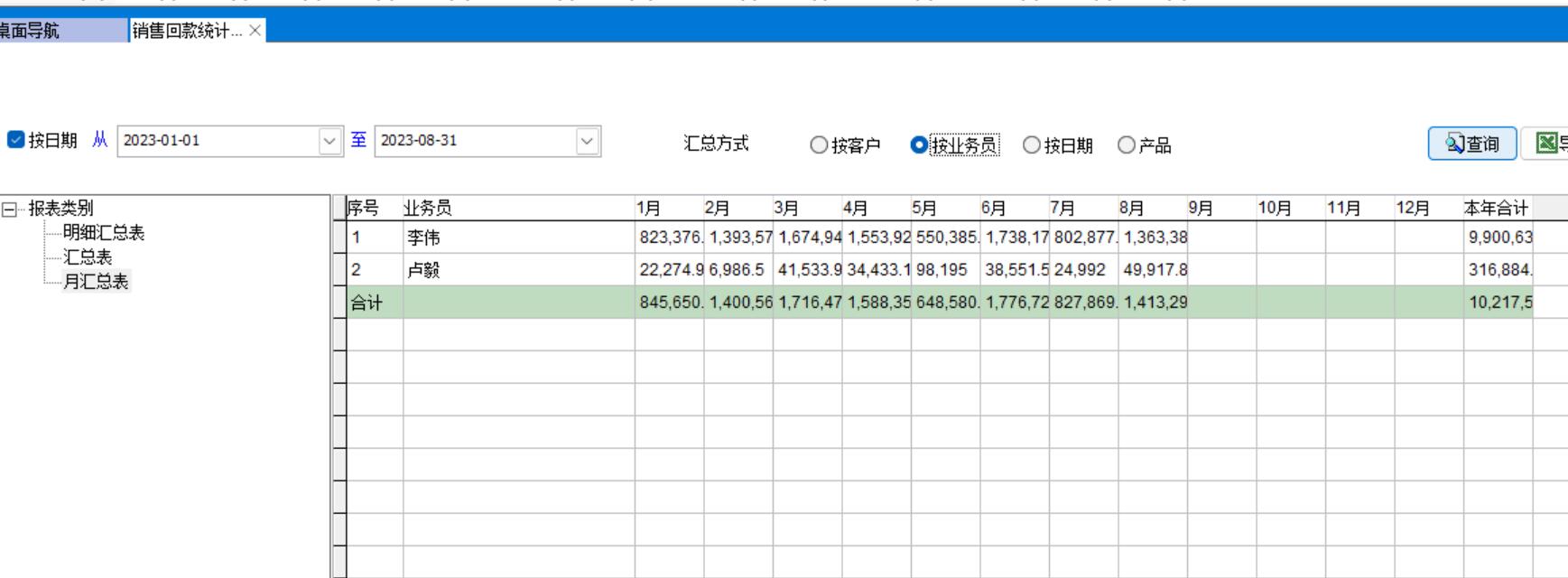Click inside the start date input field
Image resolution: width=1568 pixels, height=578 pixels.
tap(217, 141)
